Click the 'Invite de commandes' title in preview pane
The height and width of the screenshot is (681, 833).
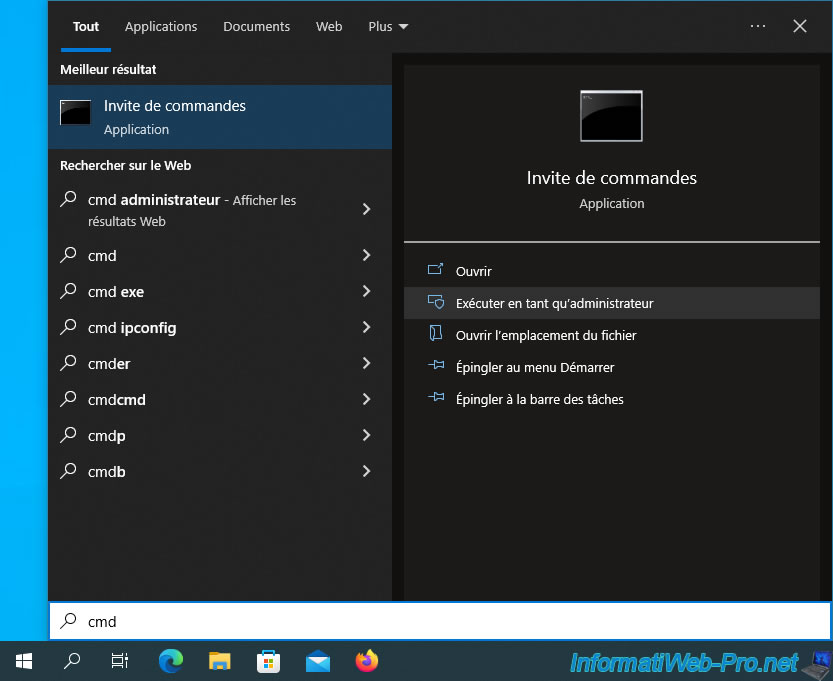coord(611,178)
